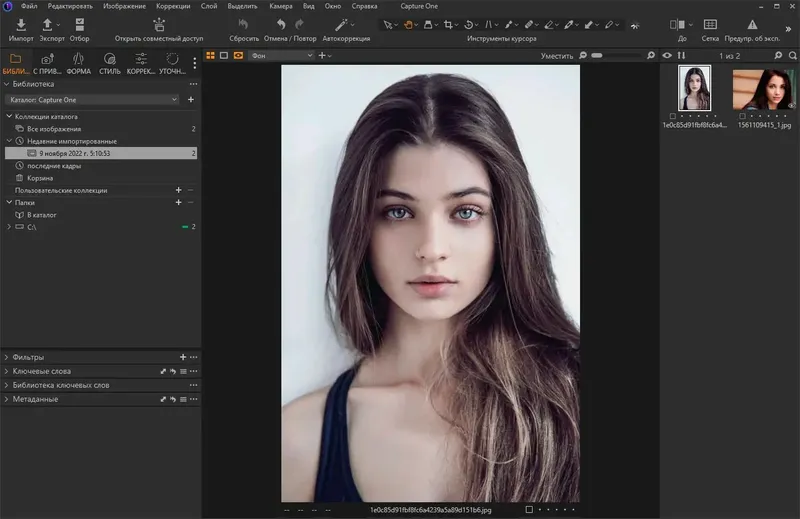Toggle the eye icon above the browser
The image size is (800, 519).
click(x=667, y=55)
